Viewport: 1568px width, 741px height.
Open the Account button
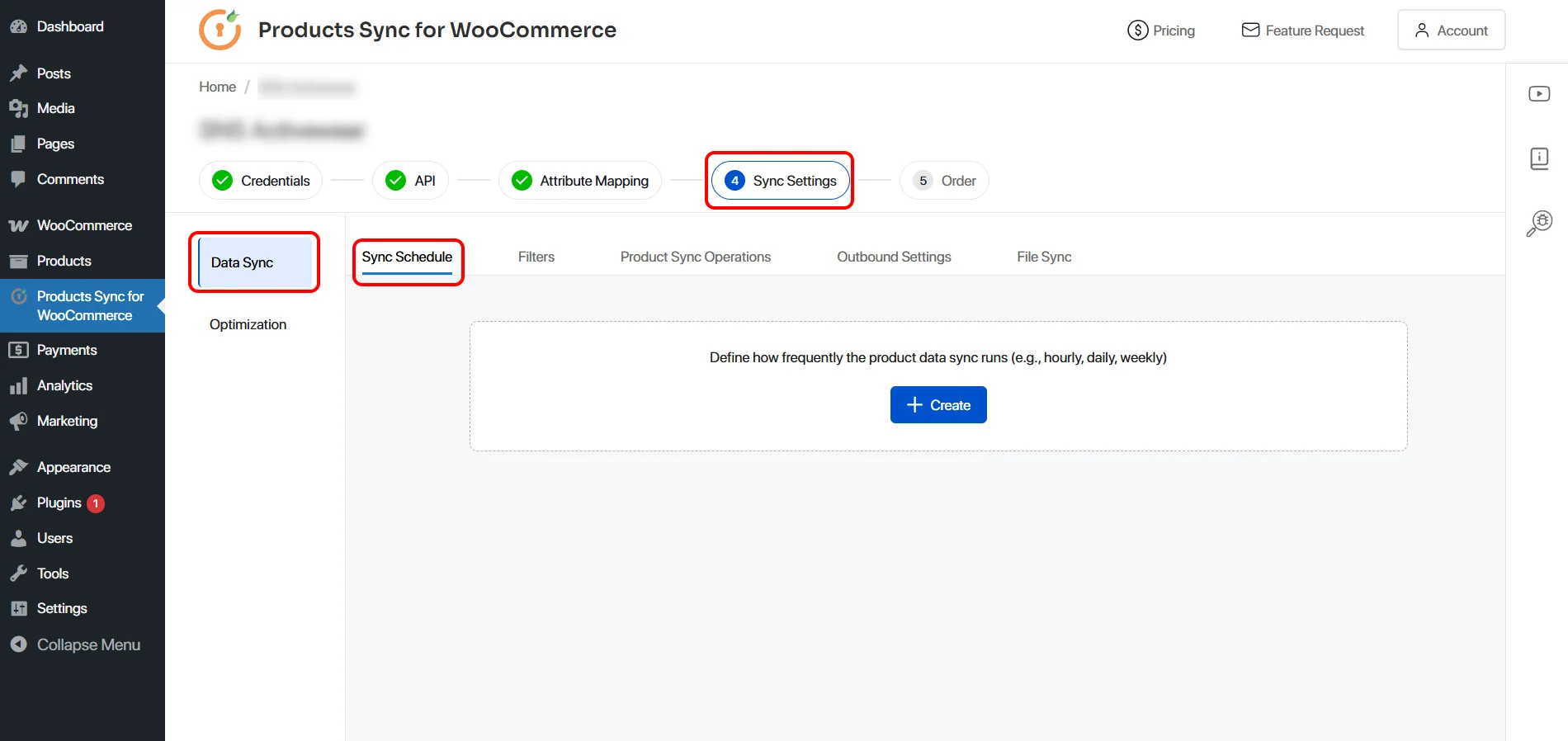pyautogui.click(x=1451, y=31)
